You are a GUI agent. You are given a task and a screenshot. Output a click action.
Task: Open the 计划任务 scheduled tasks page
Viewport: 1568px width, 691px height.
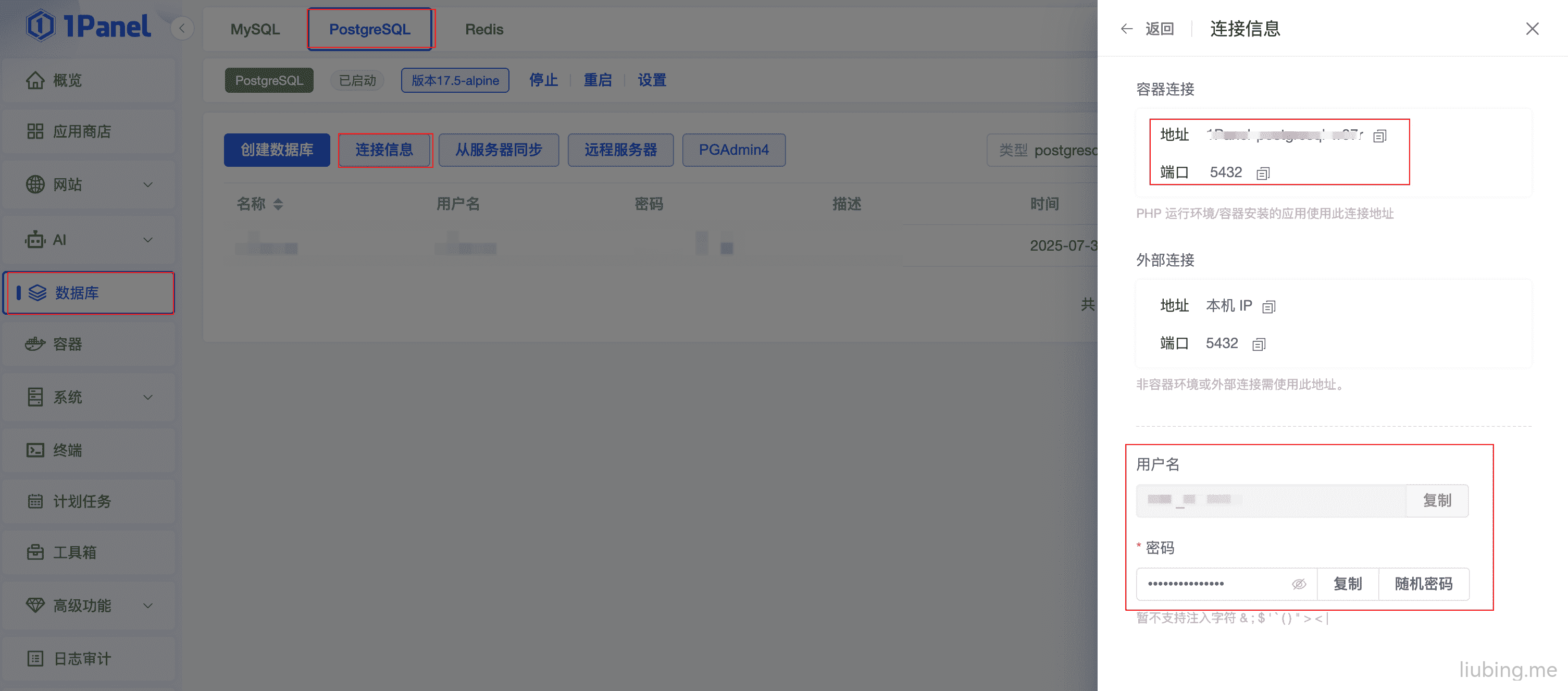(x=89, y=501)
